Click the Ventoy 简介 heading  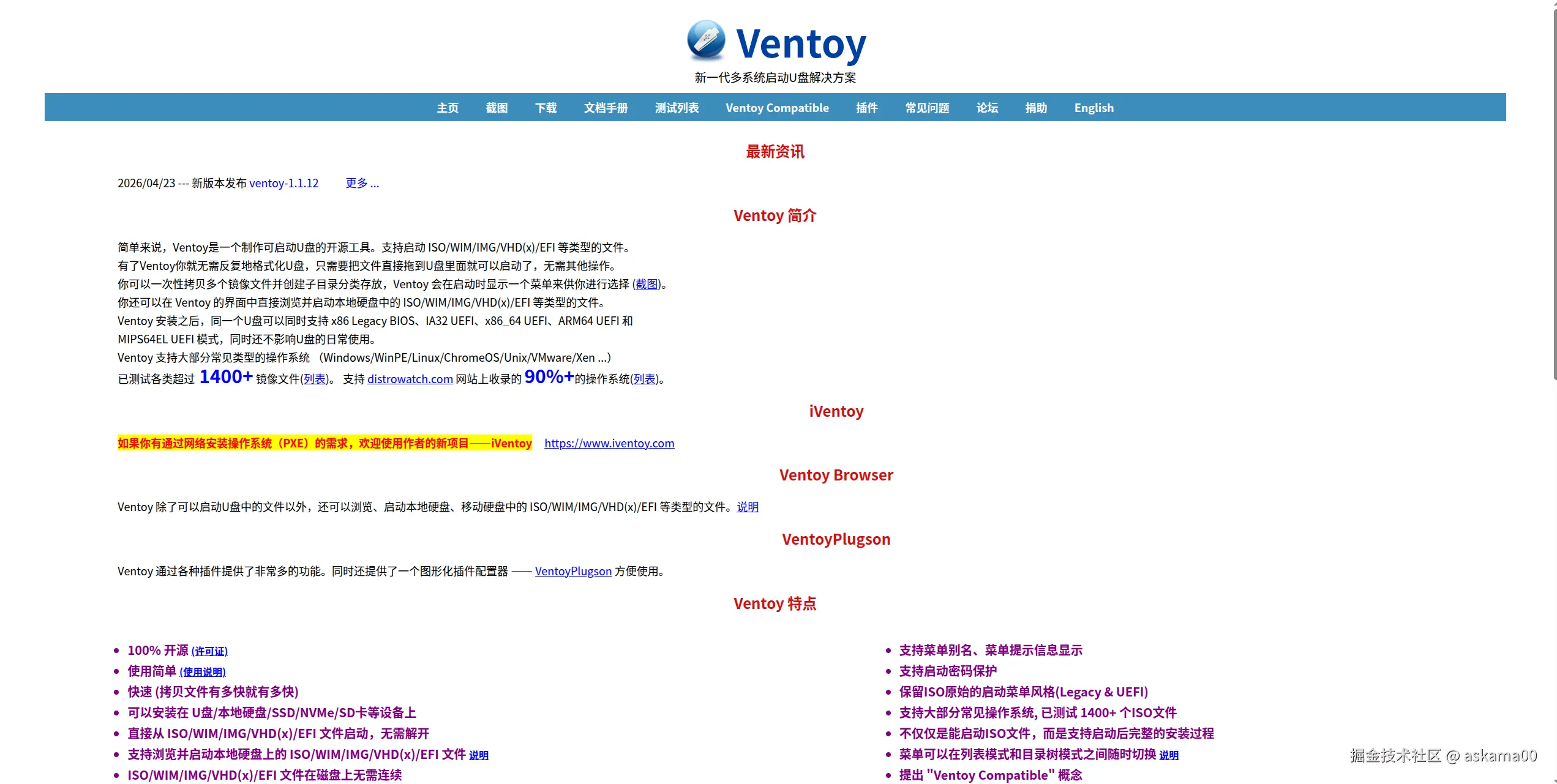[775, 215]
